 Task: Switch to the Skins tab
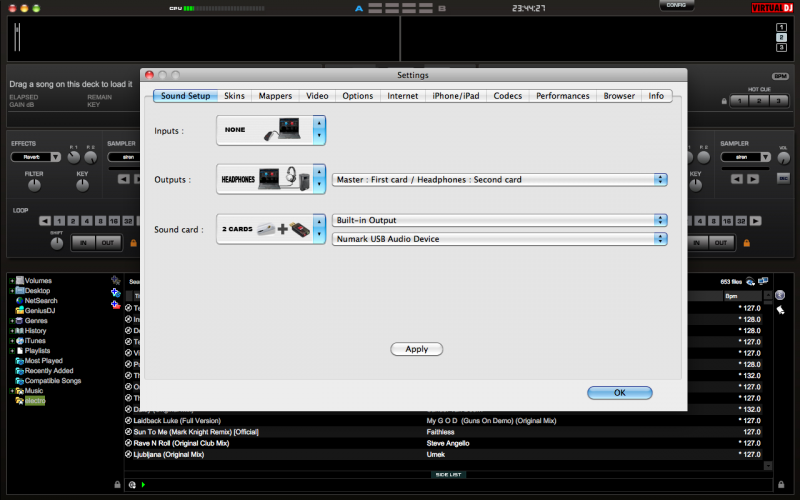click(x=234, y=96)
